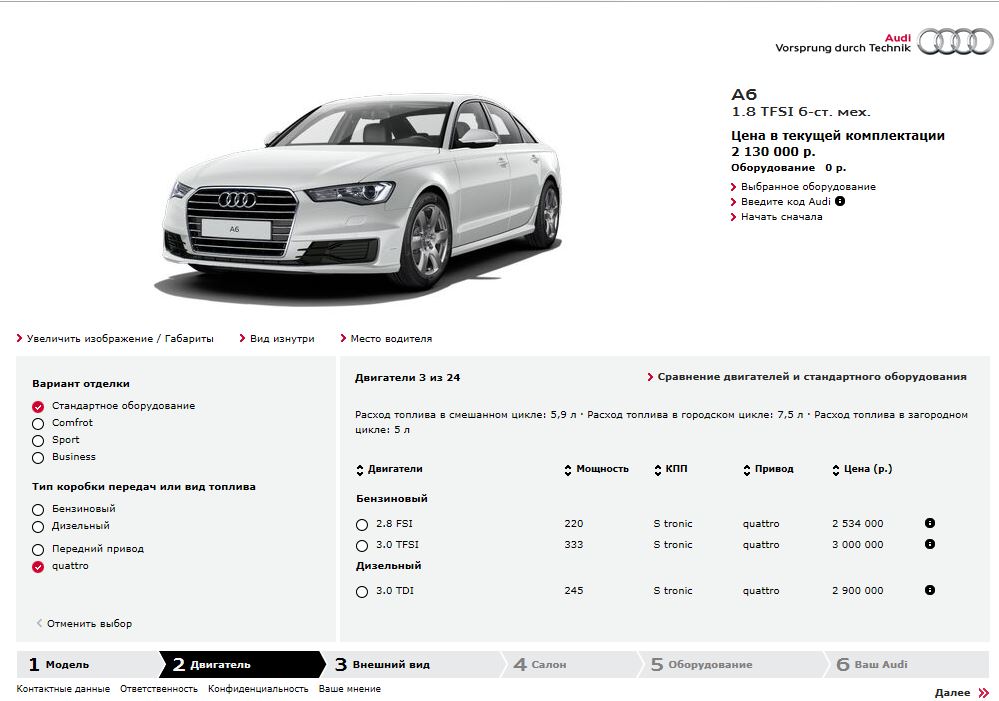Click the double-arrow icon next to Далее
The height and width of the screenshot is (701, 999).
pos(983,693)
